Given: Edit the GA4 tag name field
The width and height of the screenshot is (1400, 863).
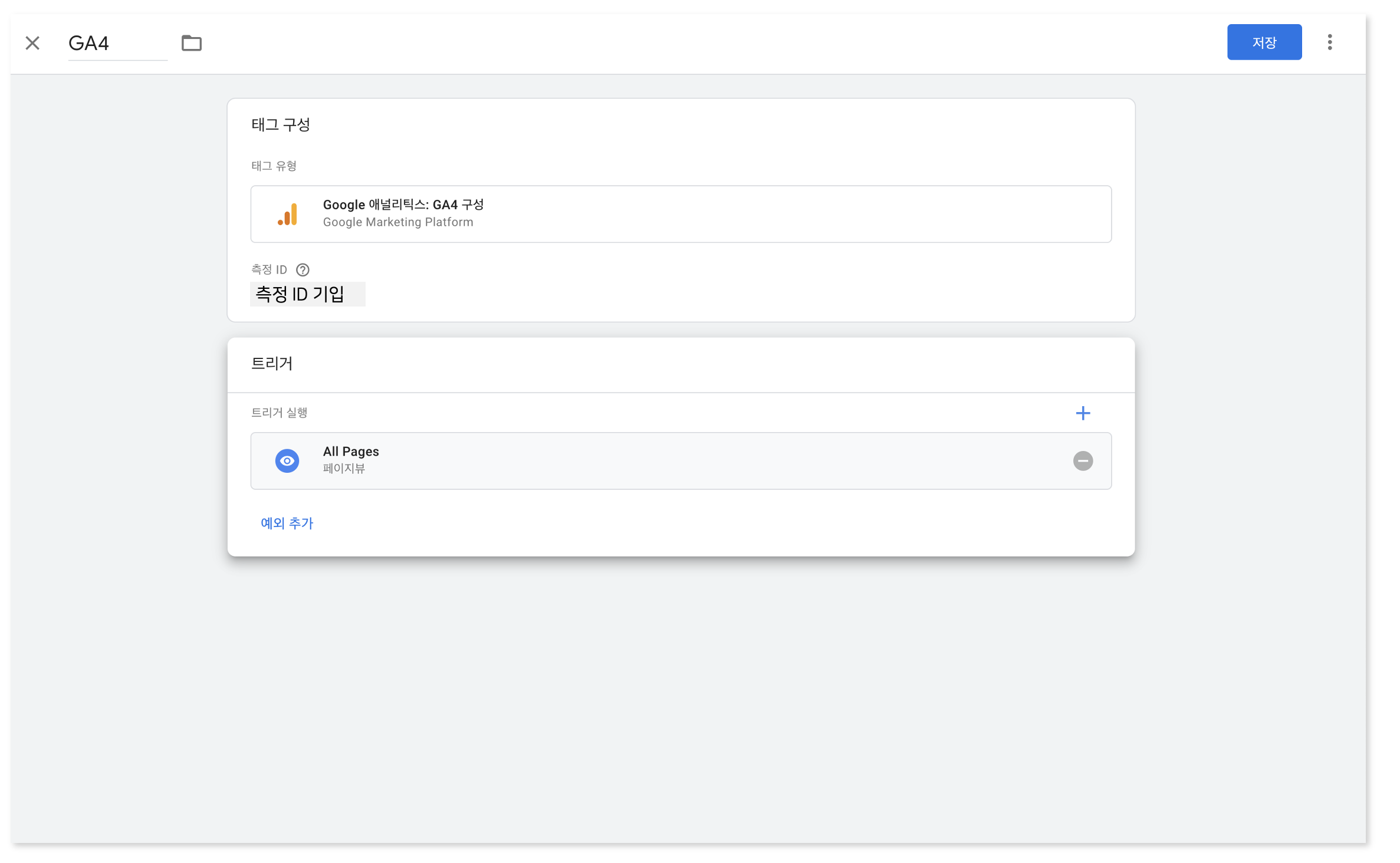Looking at the screenshot, I should pos(117,44).
